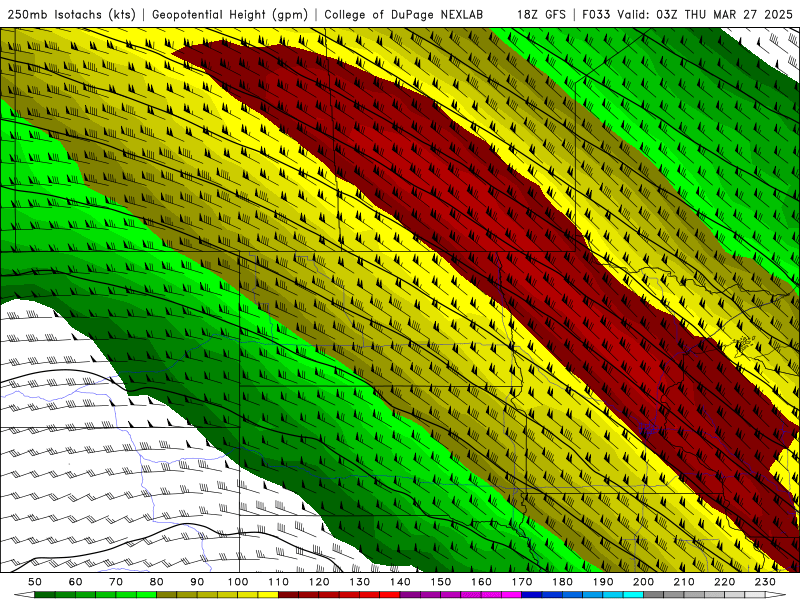The image size is (800, 600).
Task: Click the 80 value on the color scale
Action: 157,582
